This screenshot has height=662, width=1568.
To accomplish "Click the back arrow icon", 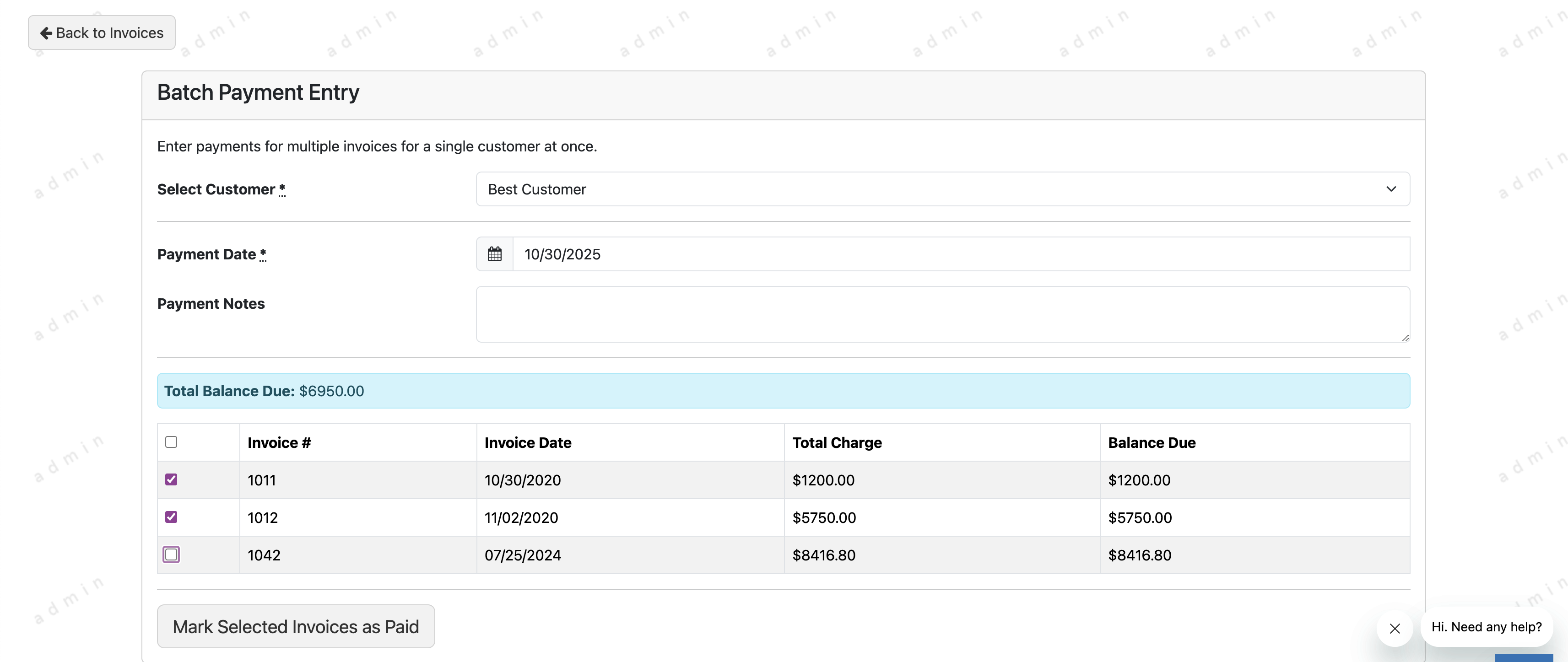I will coord(46,33).
